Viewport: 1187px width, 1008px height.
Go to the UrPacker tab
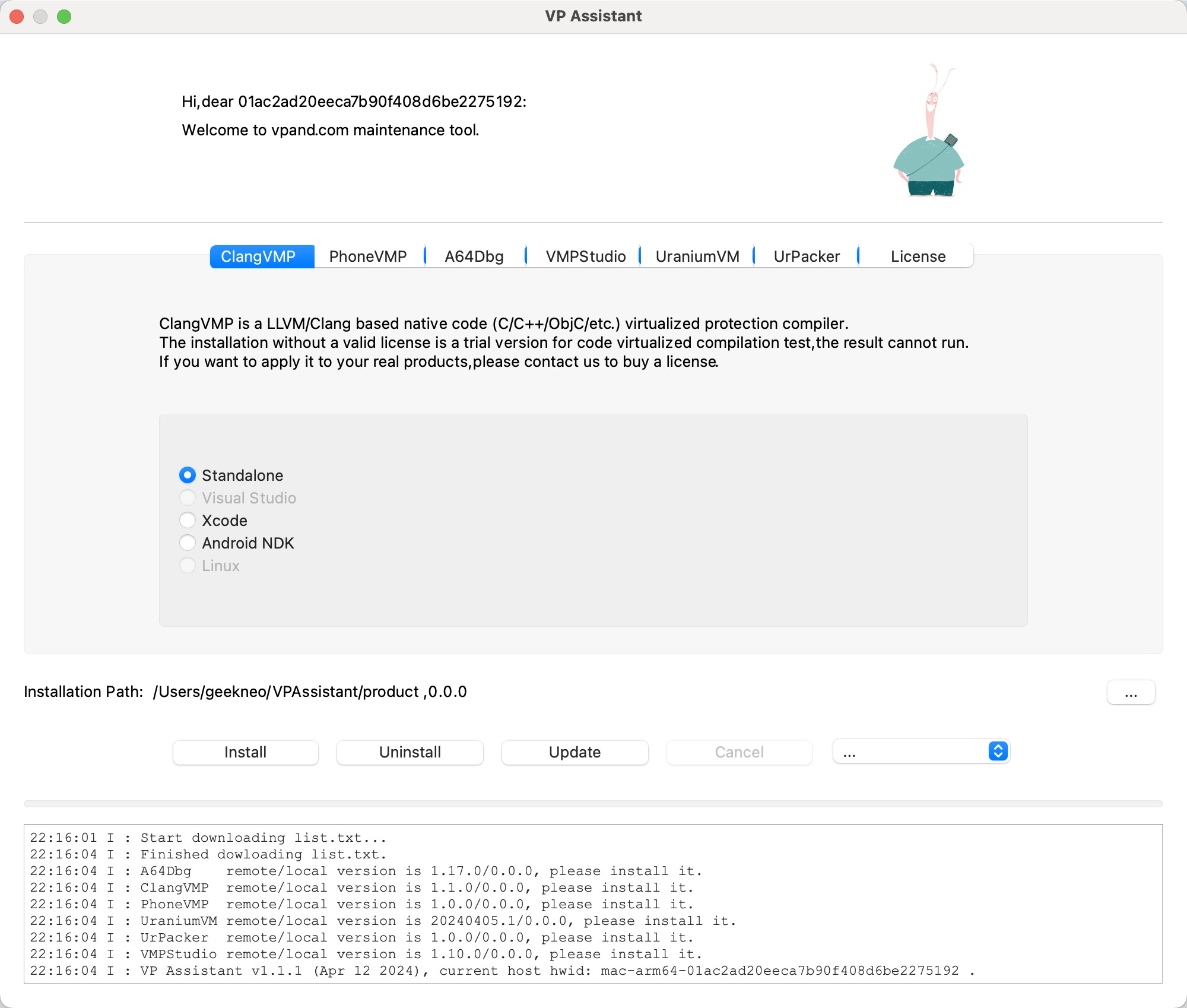pos(807,256)
